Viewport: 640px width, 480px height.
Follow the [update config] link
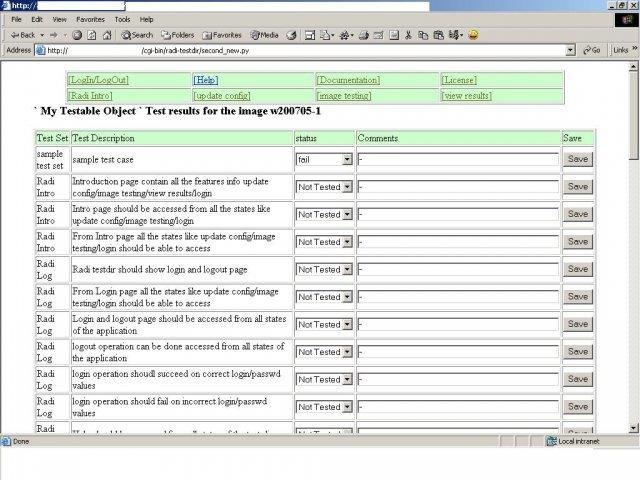point(221,96)
